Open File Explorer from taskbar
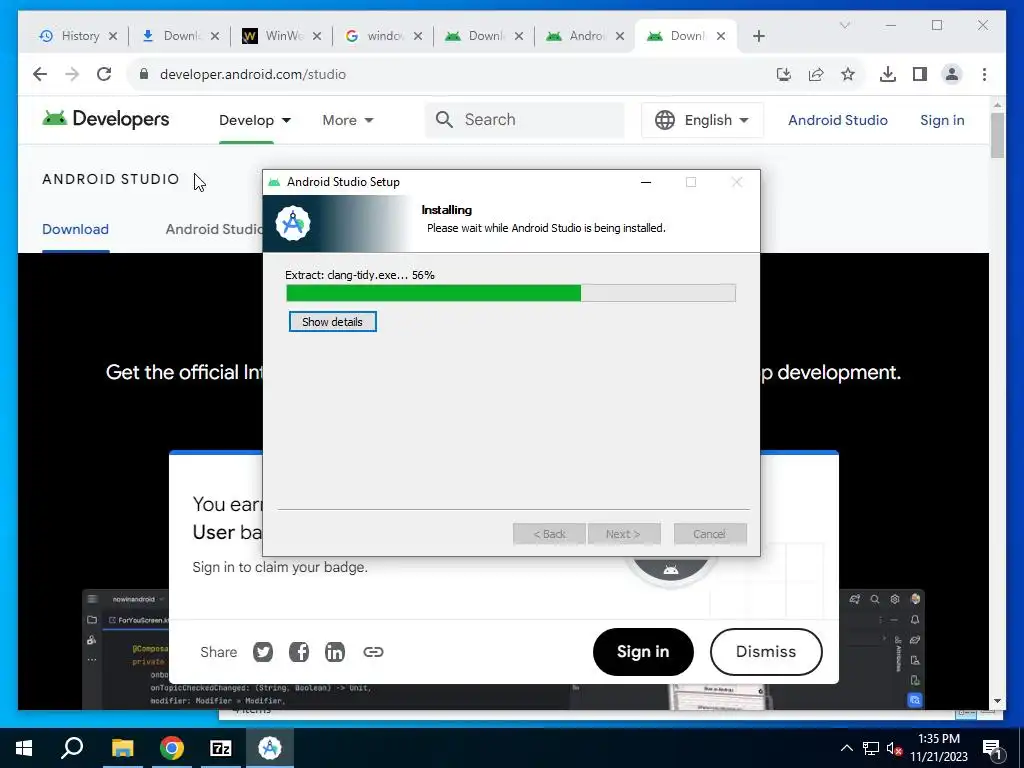1024x768 pixels. coord(122,748)
